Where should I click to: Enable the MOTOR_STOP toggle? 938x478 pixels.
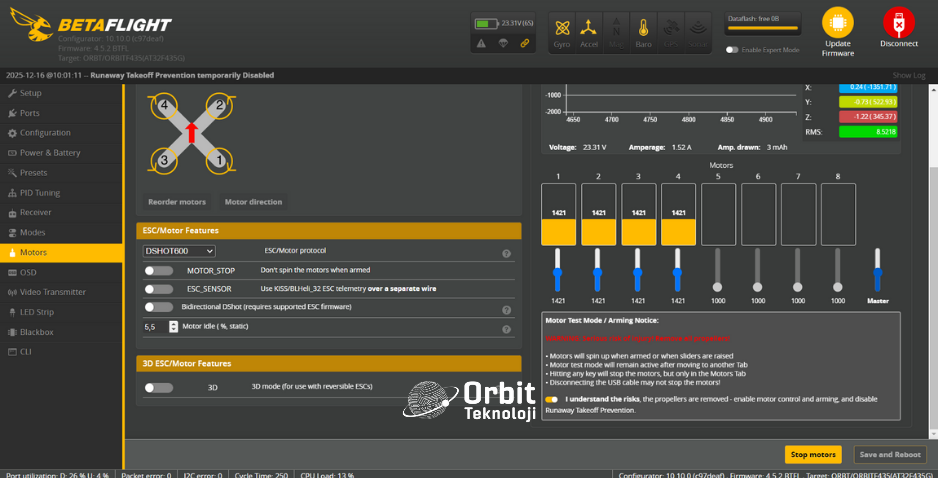tap(158, 271)
